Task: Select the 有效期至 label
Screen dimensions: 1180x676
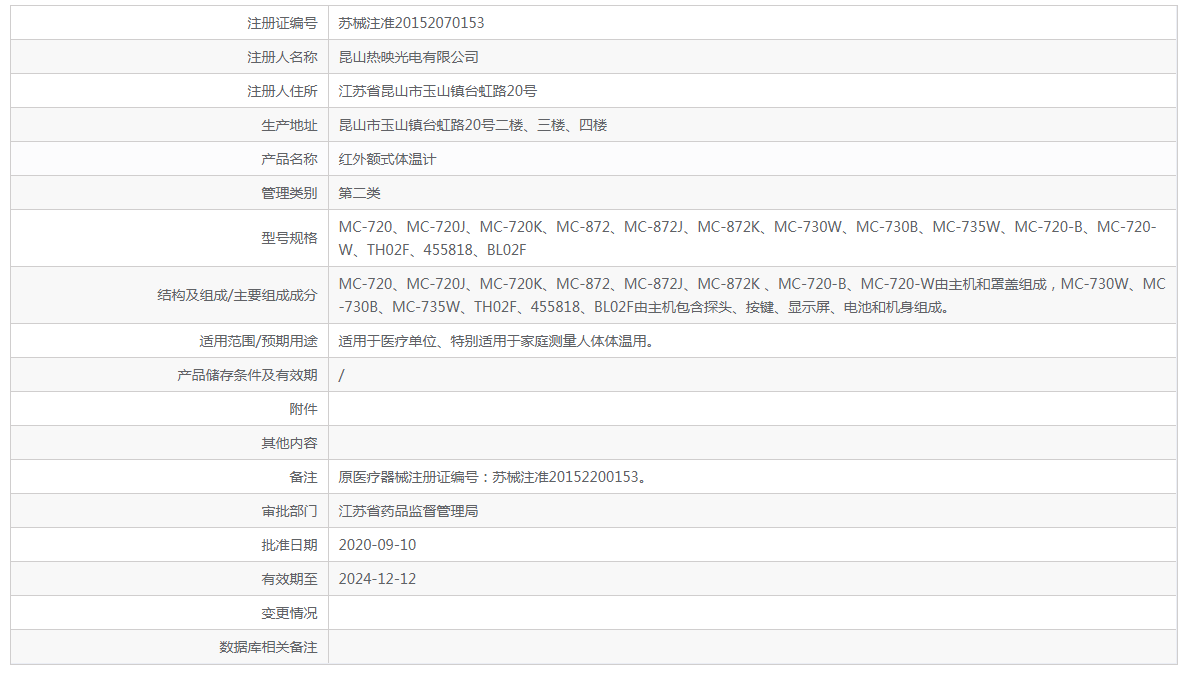Action: 290,579
